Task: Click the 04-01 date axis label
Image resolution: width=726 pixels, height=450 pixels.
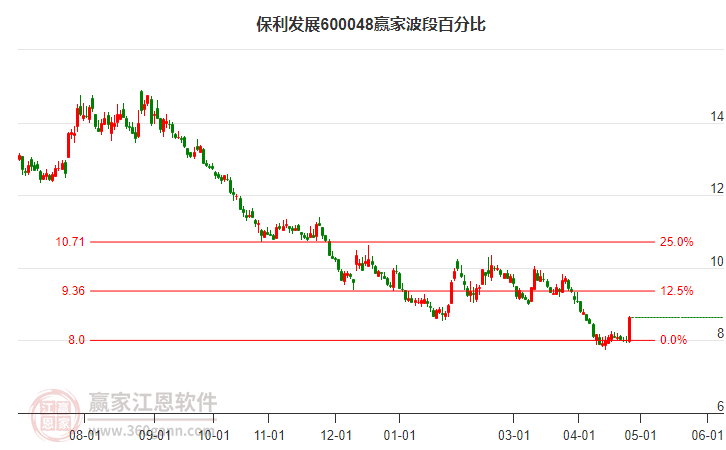Action: coord(579,435)
